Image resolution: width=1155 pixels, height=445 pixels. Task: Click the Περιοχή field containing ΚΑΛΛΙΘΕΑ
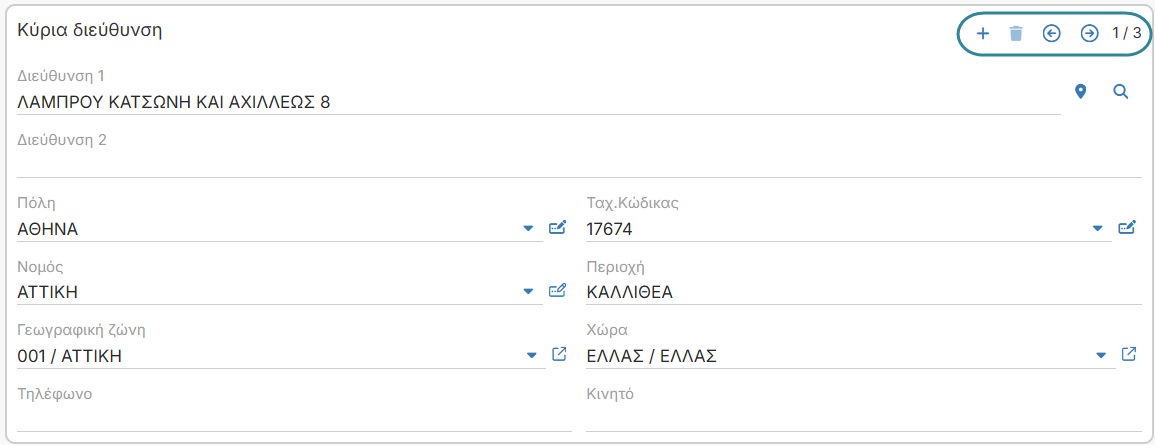[x=863, y=292]
